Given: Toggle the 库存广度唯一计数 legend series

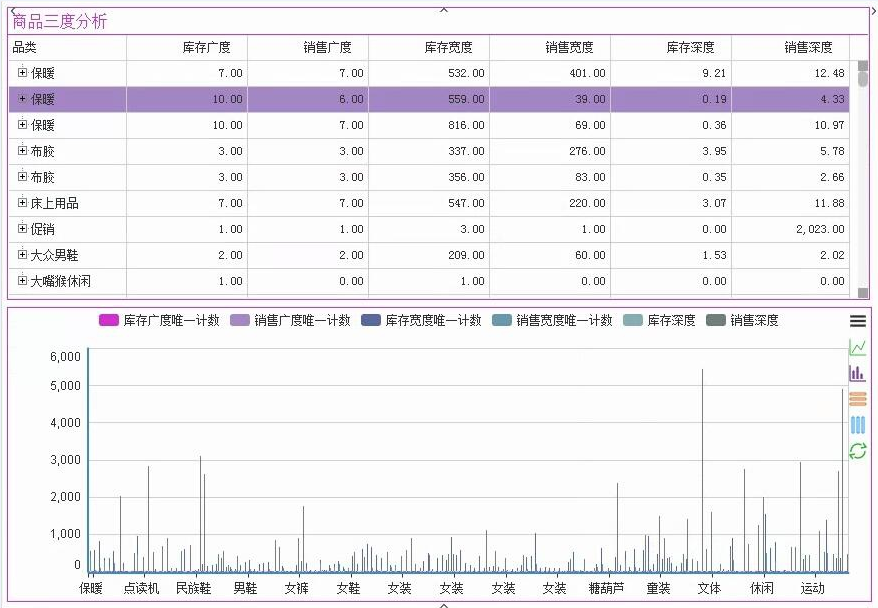Looking at the screenshot, I should pyautogui.click(x=159, y=320).
